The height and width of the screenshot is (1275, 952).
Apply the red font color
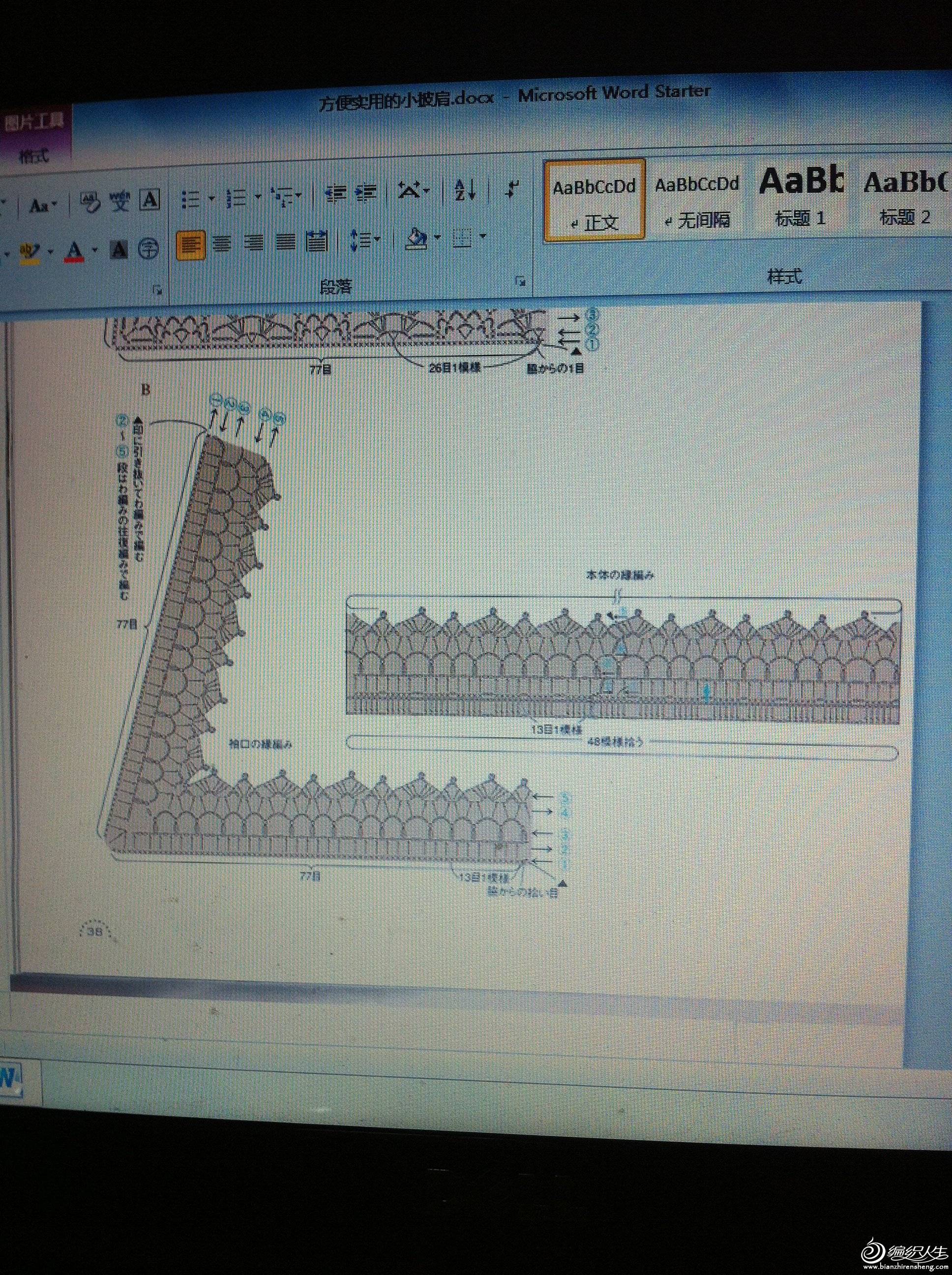[75, 251]
